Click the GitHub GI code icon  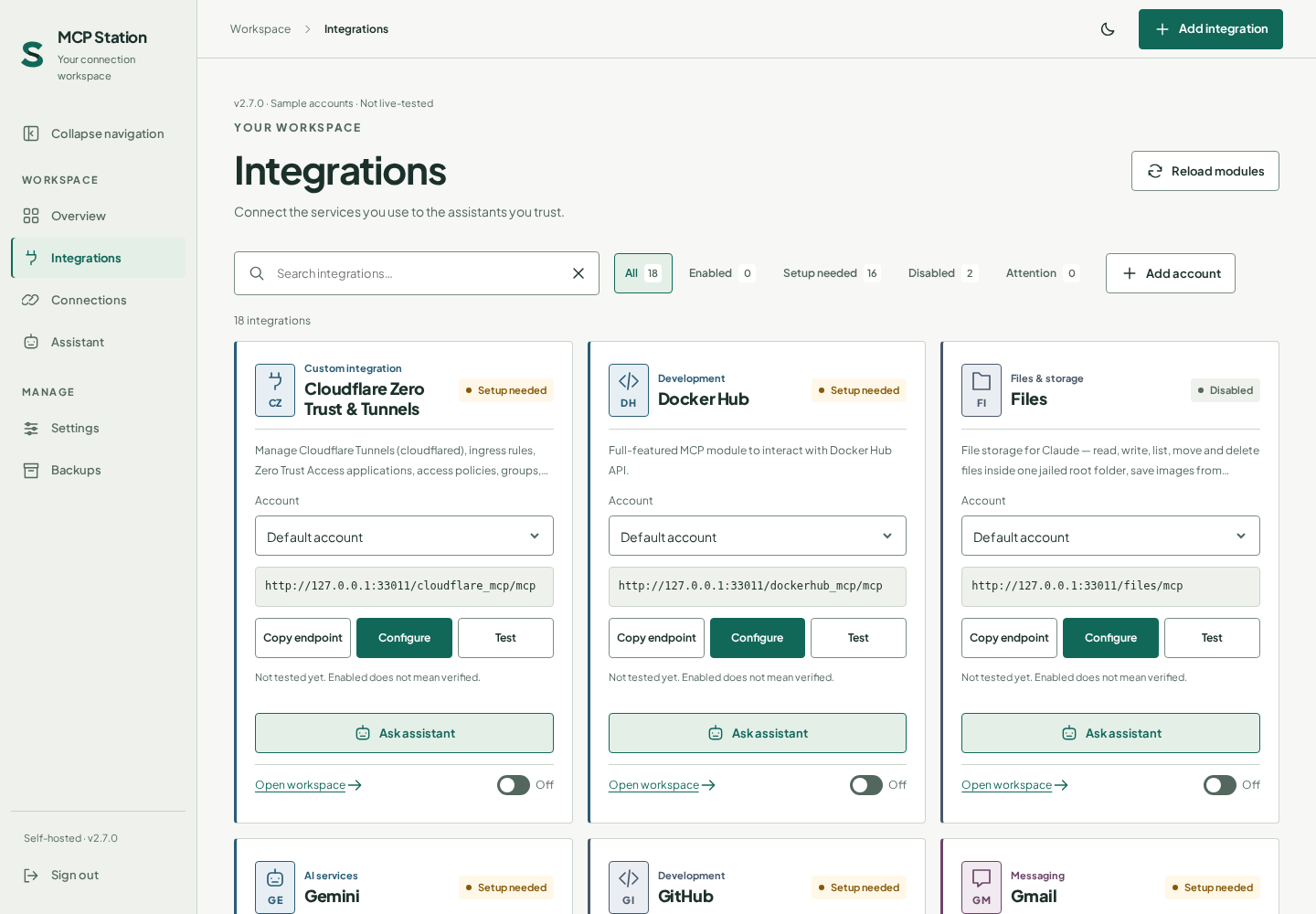629,887
